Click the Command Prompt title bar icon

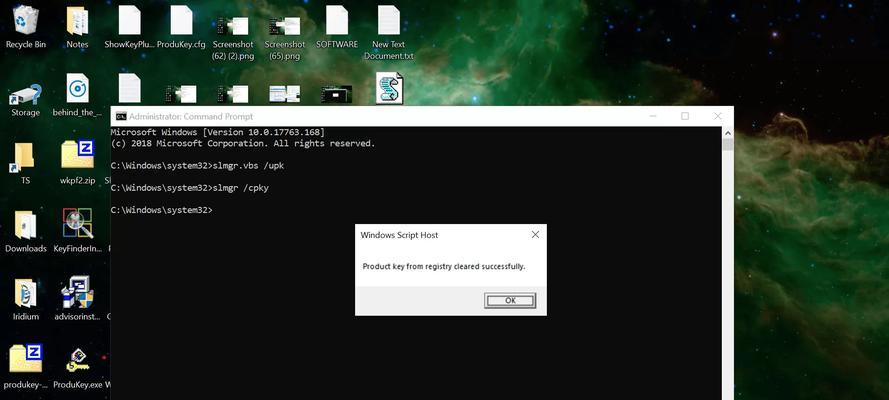point(121,116)
